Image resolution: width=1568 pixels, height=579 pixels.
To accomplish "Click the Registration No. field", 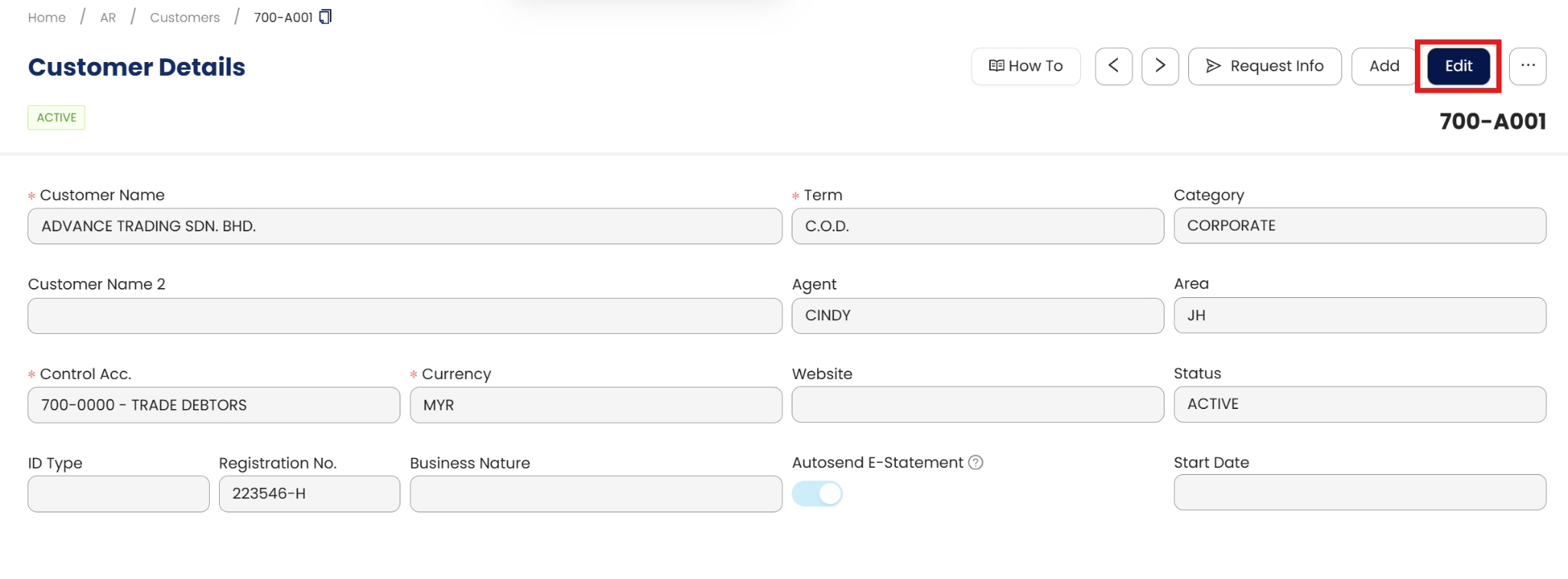I will [309, 494].
